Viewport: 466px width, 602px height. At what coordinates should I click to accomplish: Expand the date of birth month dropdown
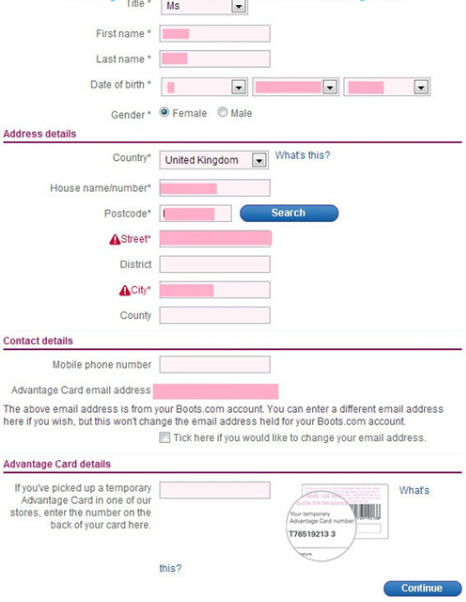[296, 87]
